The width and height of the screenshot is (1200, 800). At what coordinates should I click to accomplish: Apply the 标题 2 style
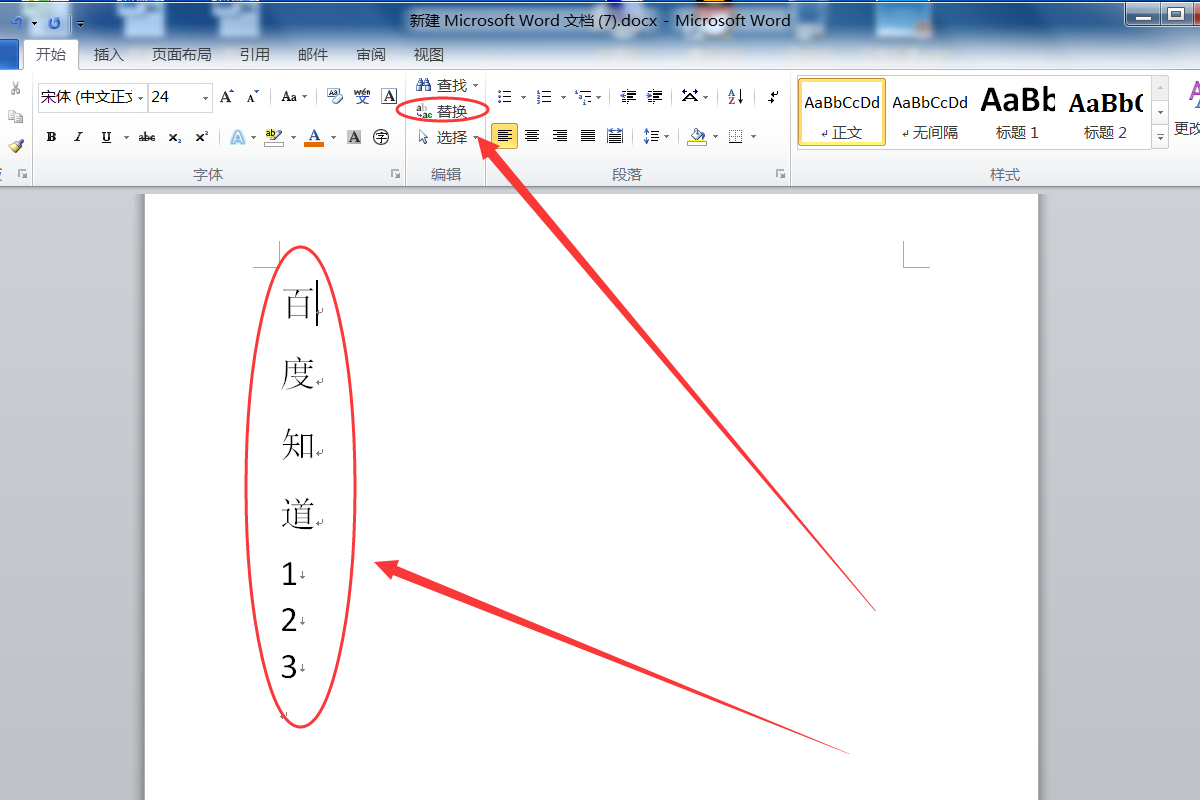coord(1105,112)
